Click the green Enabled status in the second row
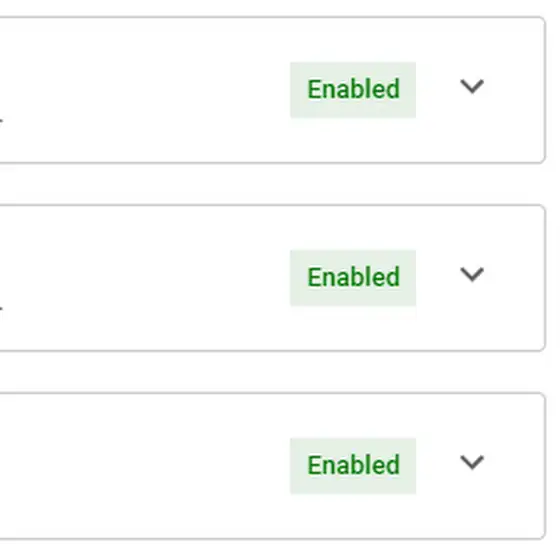This screenshot has width=560, height=560. tap(353, 278)
